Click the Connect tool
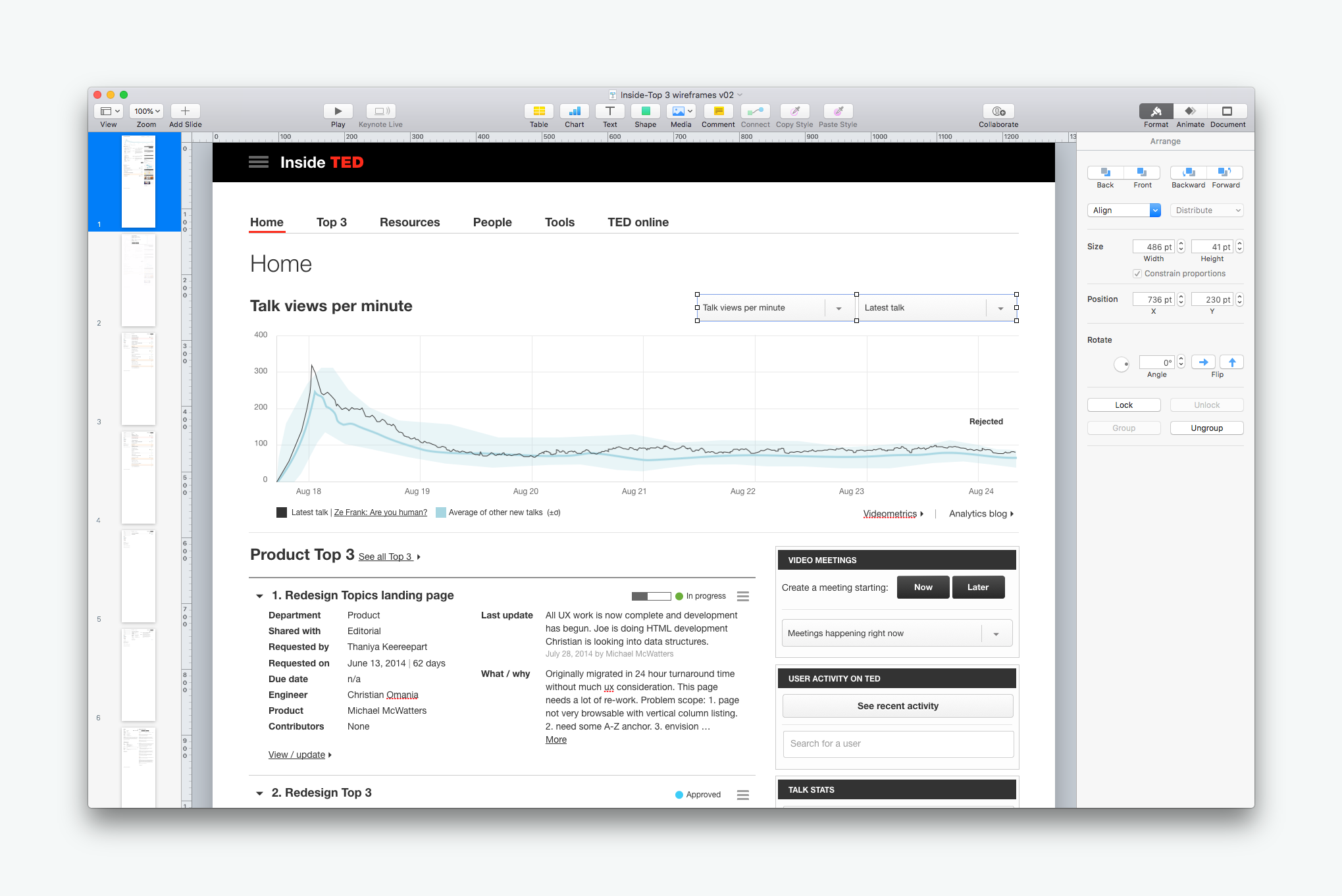Screen dimensions: 1342x896 click(x=756, y=111)
